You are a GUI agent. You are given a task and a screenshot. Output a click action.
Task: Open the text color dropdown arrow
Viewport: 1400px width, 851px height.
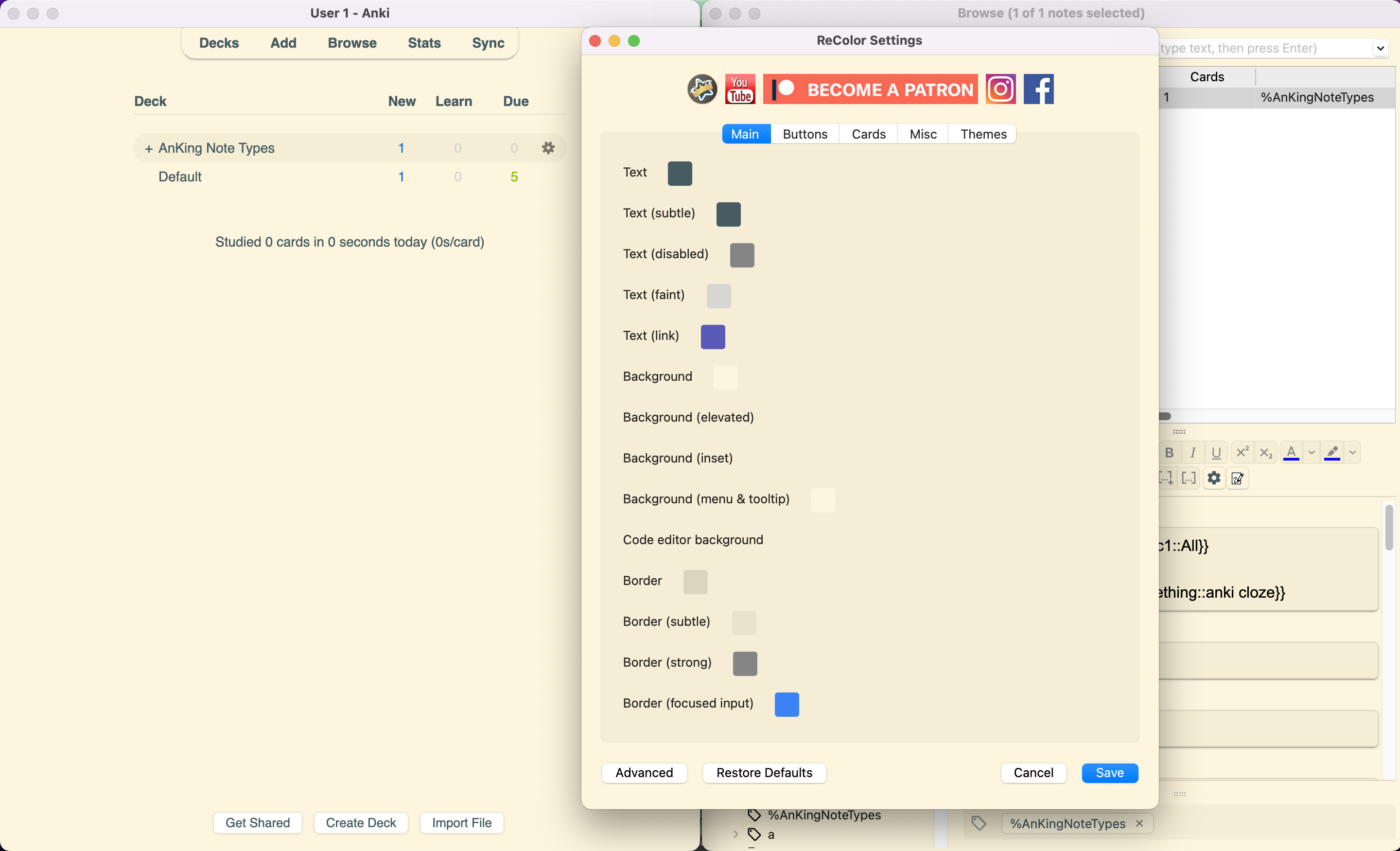[1312, 453]
